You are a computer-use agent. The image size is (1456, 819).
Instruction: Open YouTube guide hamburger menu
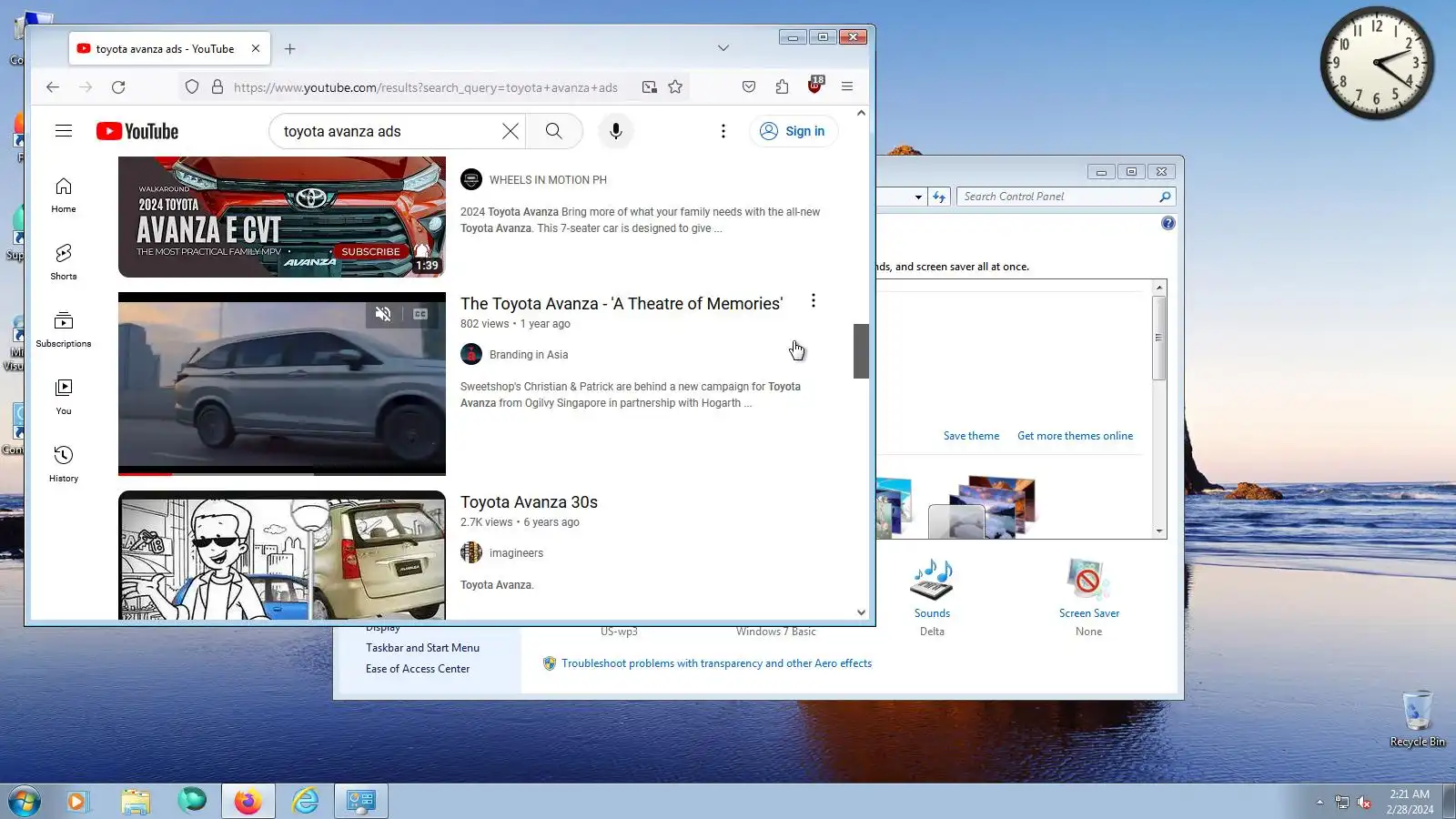[64, 131]
